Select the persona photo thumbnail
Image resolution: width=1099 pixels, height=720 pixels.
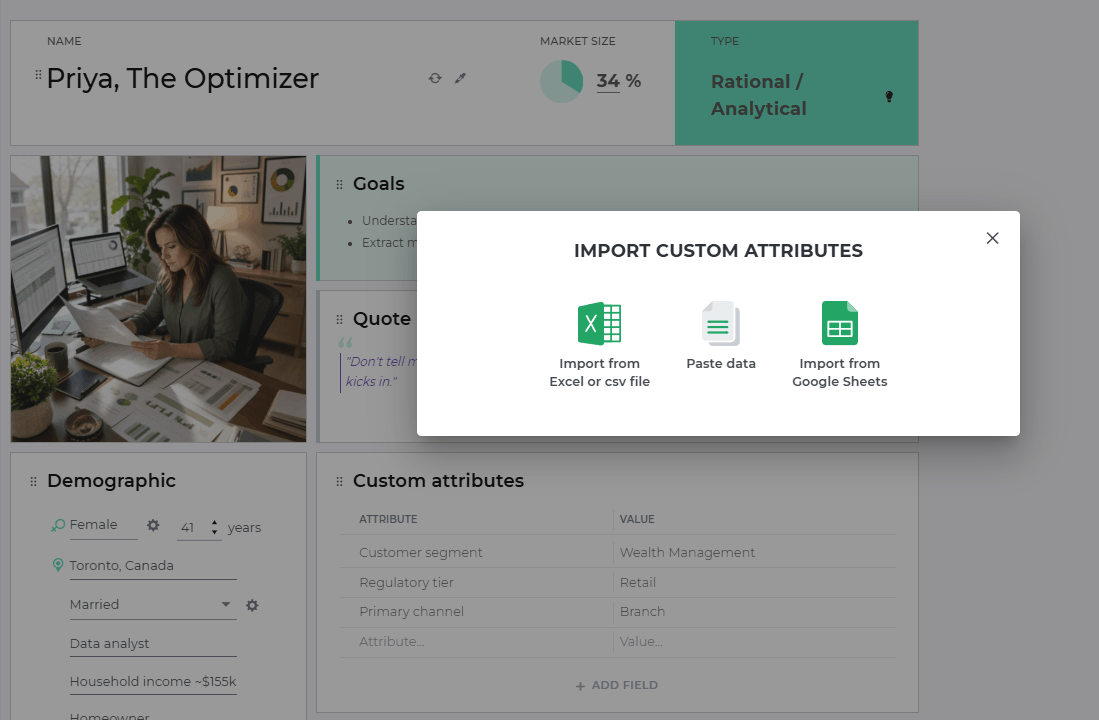(x=158, y=299)
